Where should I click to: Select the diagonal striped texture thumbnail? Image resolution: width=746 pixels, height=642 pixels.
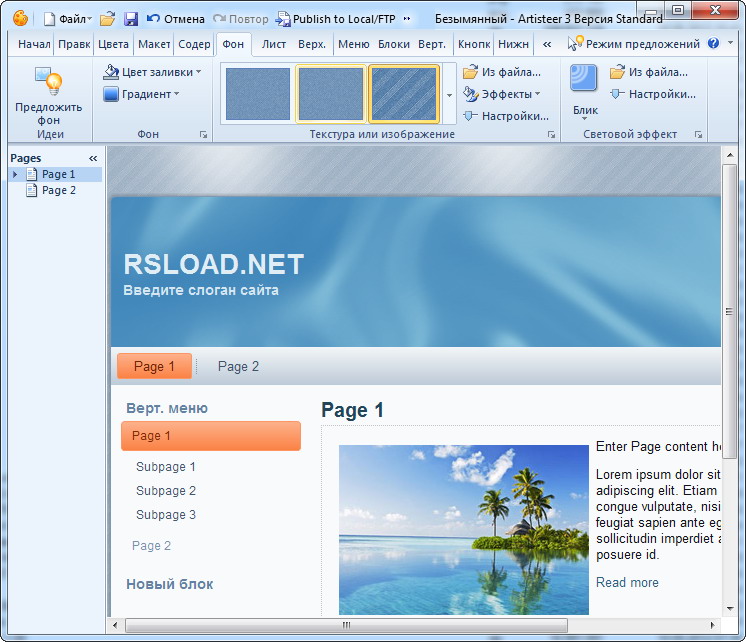click(404, 94)
